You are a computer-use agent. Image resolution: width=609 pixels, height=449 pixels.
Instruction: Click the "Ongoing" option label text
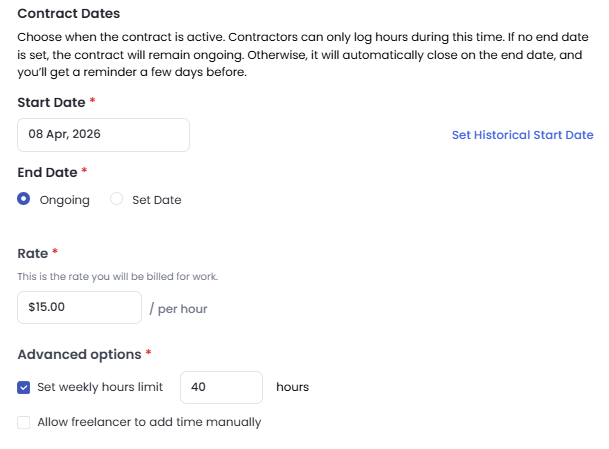pos(64,200)
